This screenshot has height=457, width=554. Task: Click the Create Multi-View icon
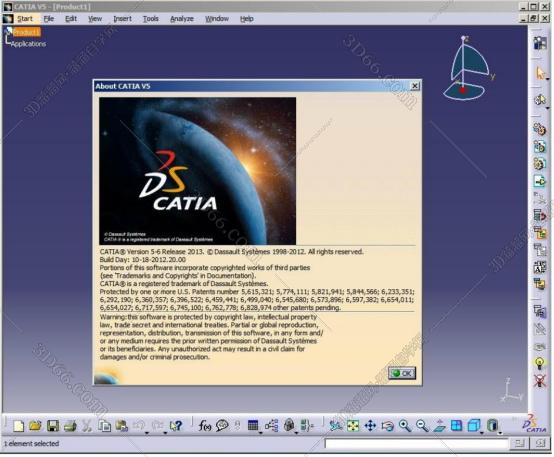[456, 425]
